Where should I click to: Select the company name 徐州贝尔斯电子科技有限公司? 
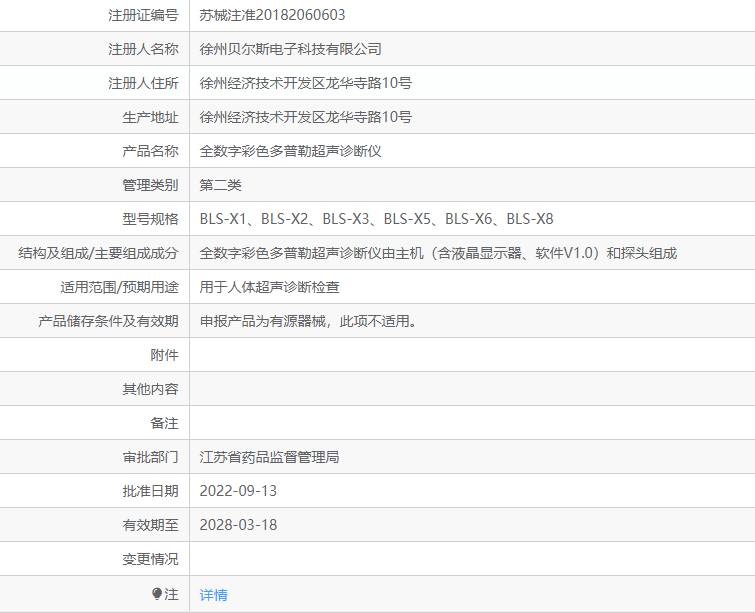coord(290,49)
